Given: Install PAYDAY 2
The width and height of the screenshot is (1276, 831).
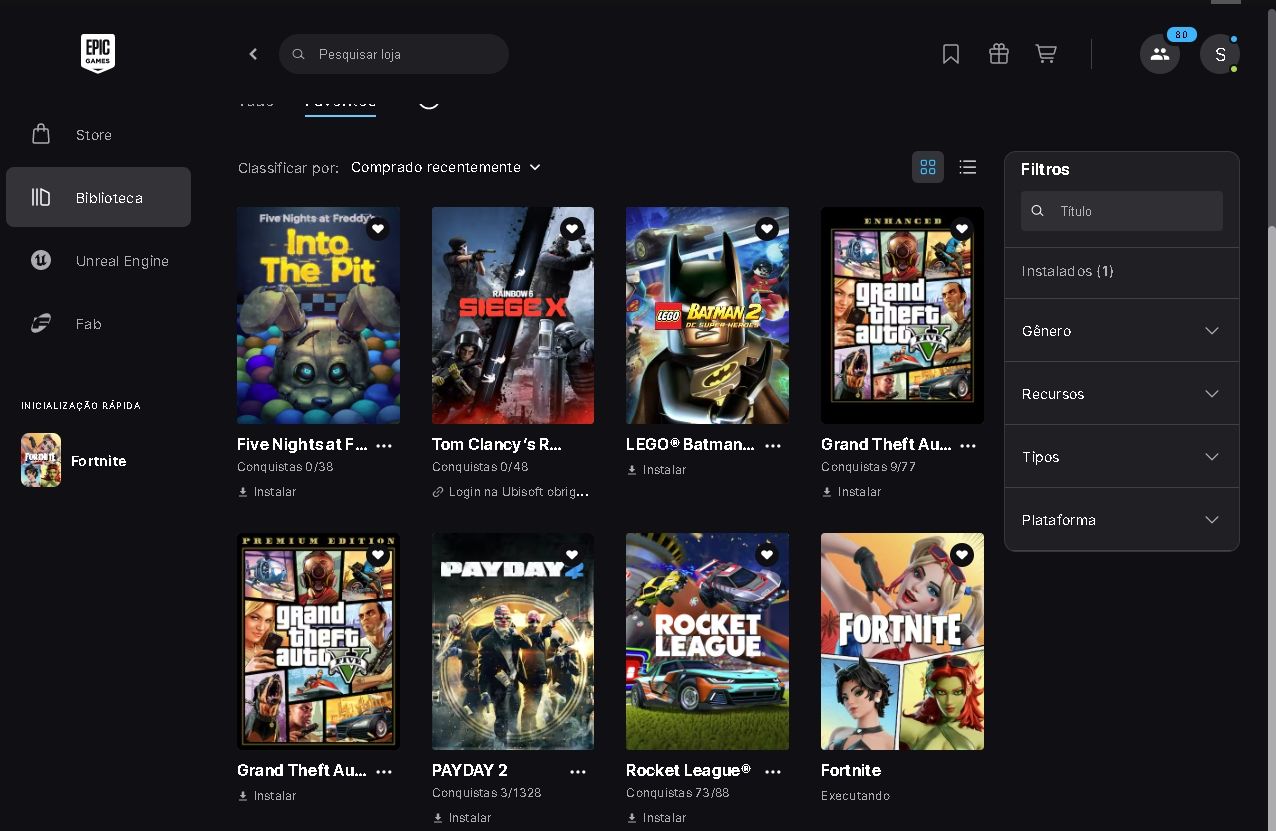Looking at the screenshot, I should tap(462, 818).
